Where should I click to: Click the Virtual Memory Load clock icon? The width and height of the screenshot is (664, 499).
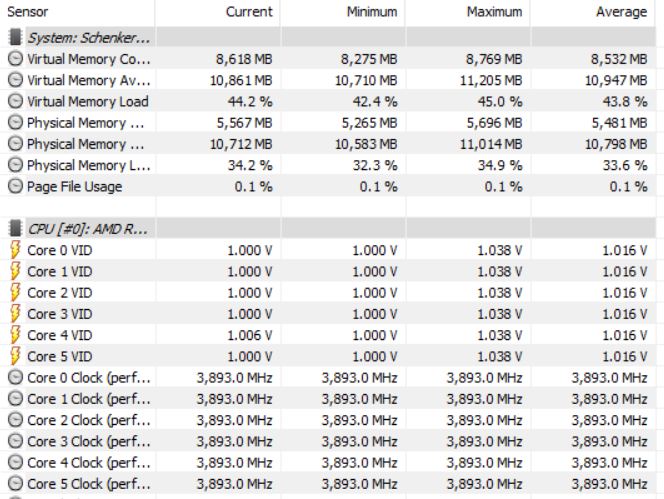[x=15, y=101]
